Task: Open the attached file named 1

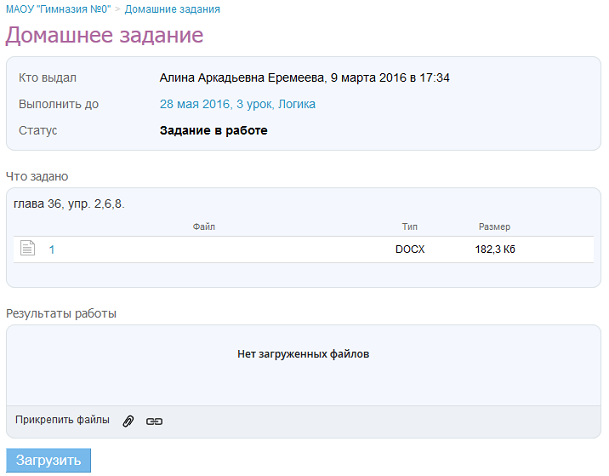Action: tap(51, 250)
